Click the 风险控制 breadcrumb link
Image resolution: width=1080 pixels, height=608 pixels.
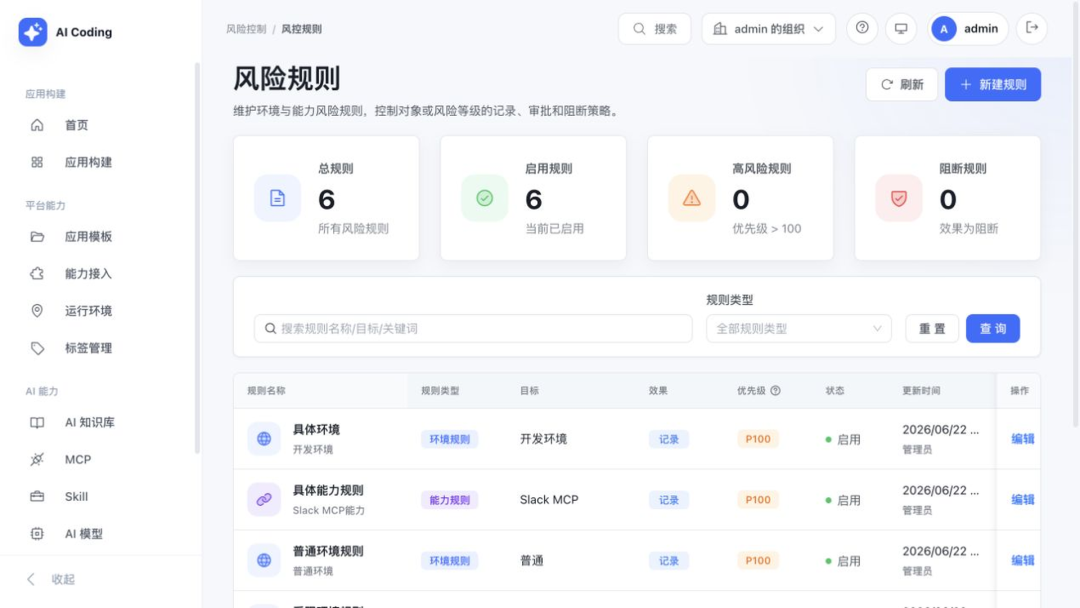[246, 29]
